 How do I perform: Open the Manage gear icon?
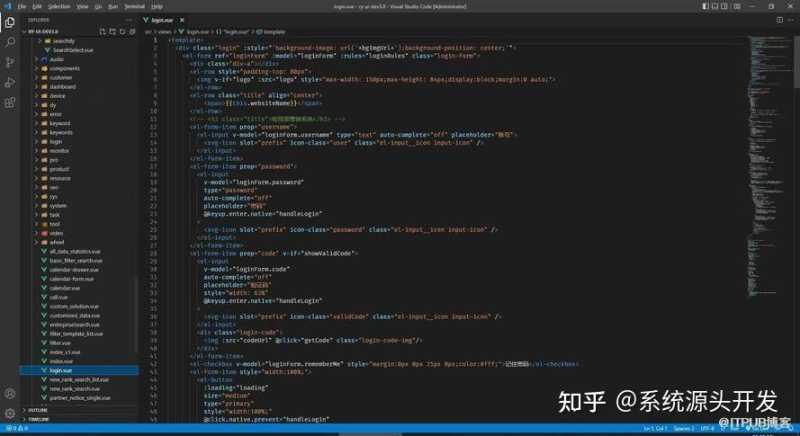point(10,414)
